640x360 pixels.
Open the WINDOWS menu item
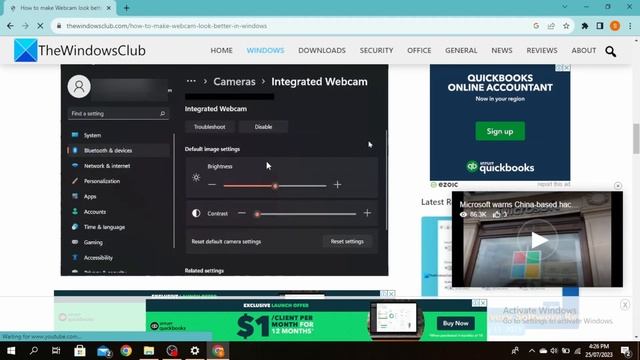(x=265, y=50)
